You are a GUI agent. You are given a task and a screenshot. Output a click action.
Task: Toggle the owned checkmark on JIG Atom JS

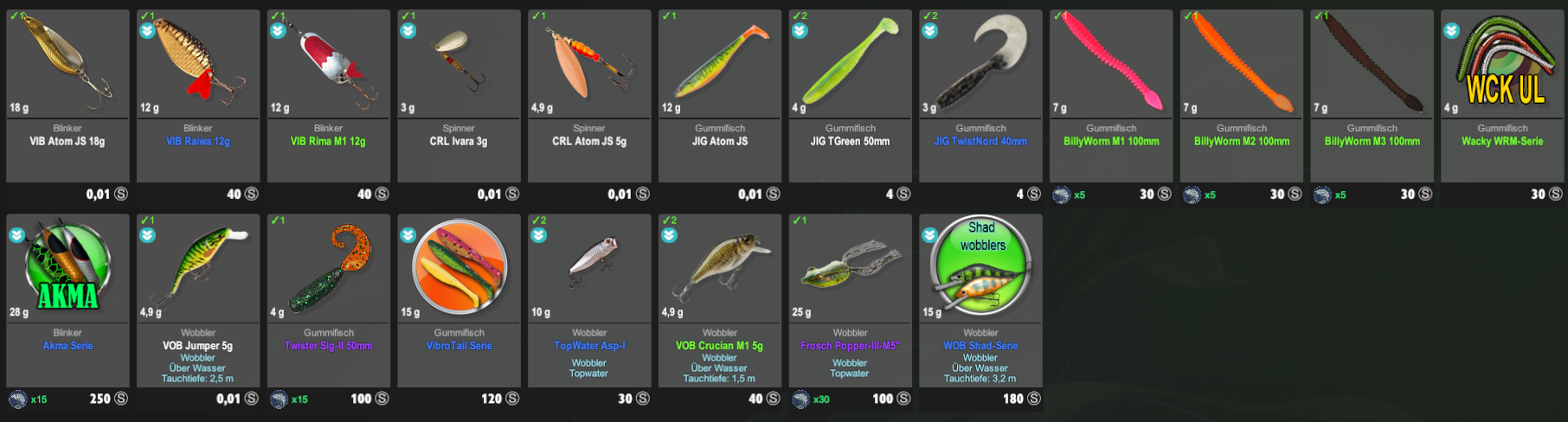[668, 16]
